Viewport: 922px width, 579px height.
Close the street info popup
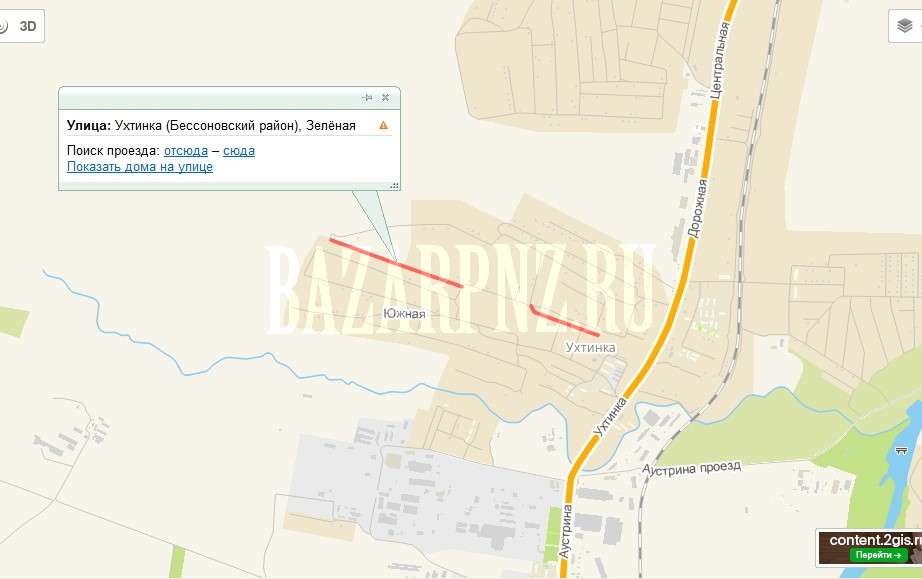[386, 98]
